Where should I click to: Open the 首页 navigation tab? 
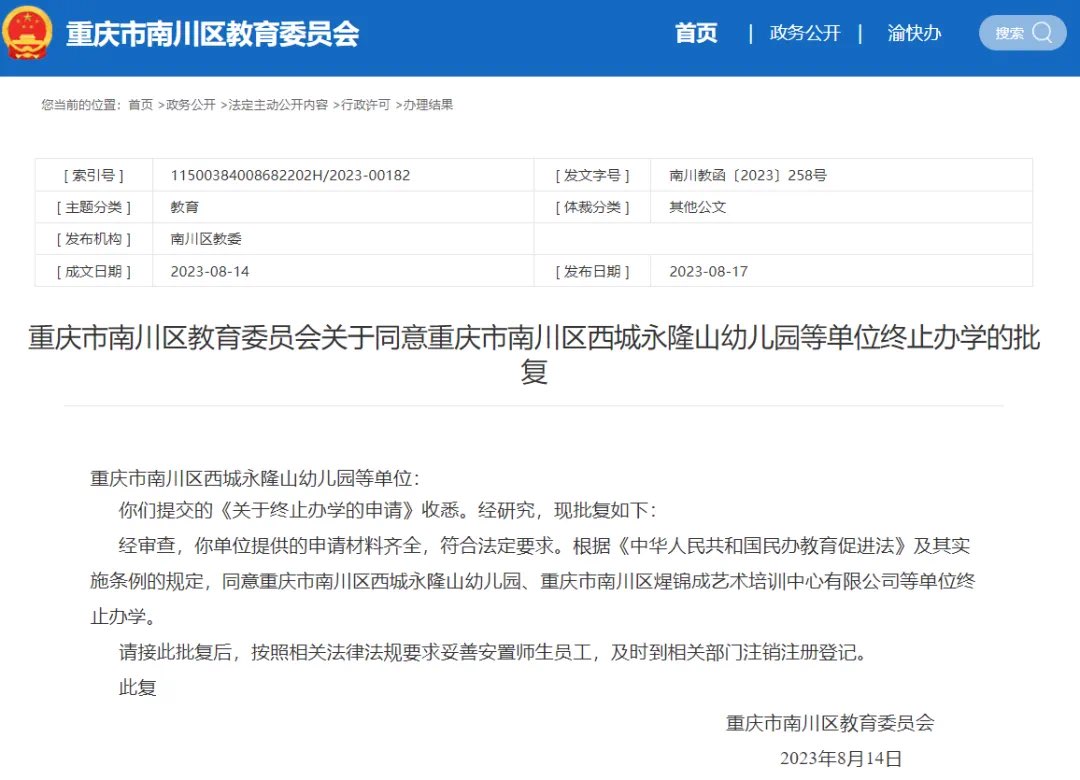coord(696,33)
